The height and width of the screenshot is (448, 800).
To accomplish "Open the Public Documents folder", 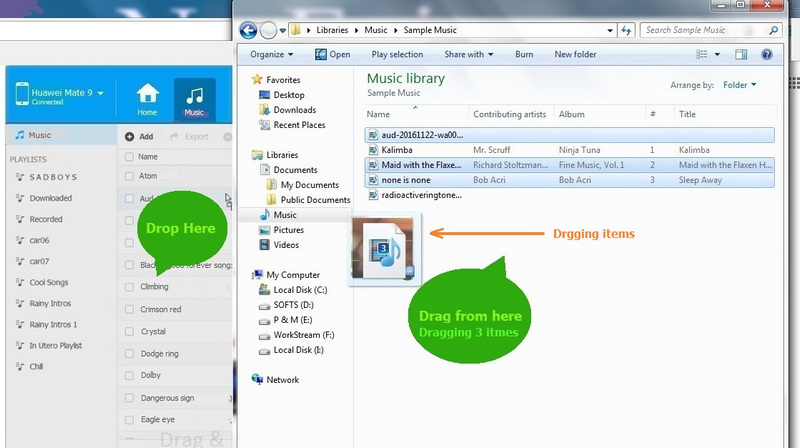I will click(x=315, y=200).
